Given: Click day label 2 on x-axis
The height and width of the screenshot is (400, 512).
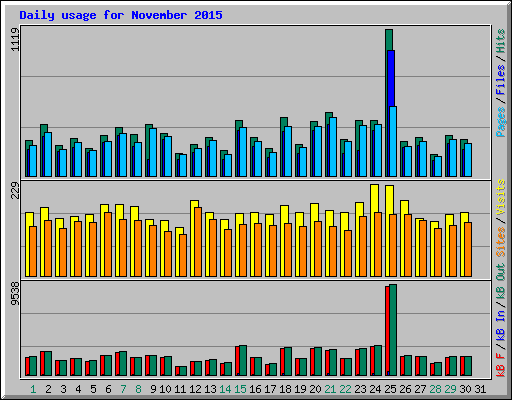Looking at the screenshot, I should coord(48,389).
